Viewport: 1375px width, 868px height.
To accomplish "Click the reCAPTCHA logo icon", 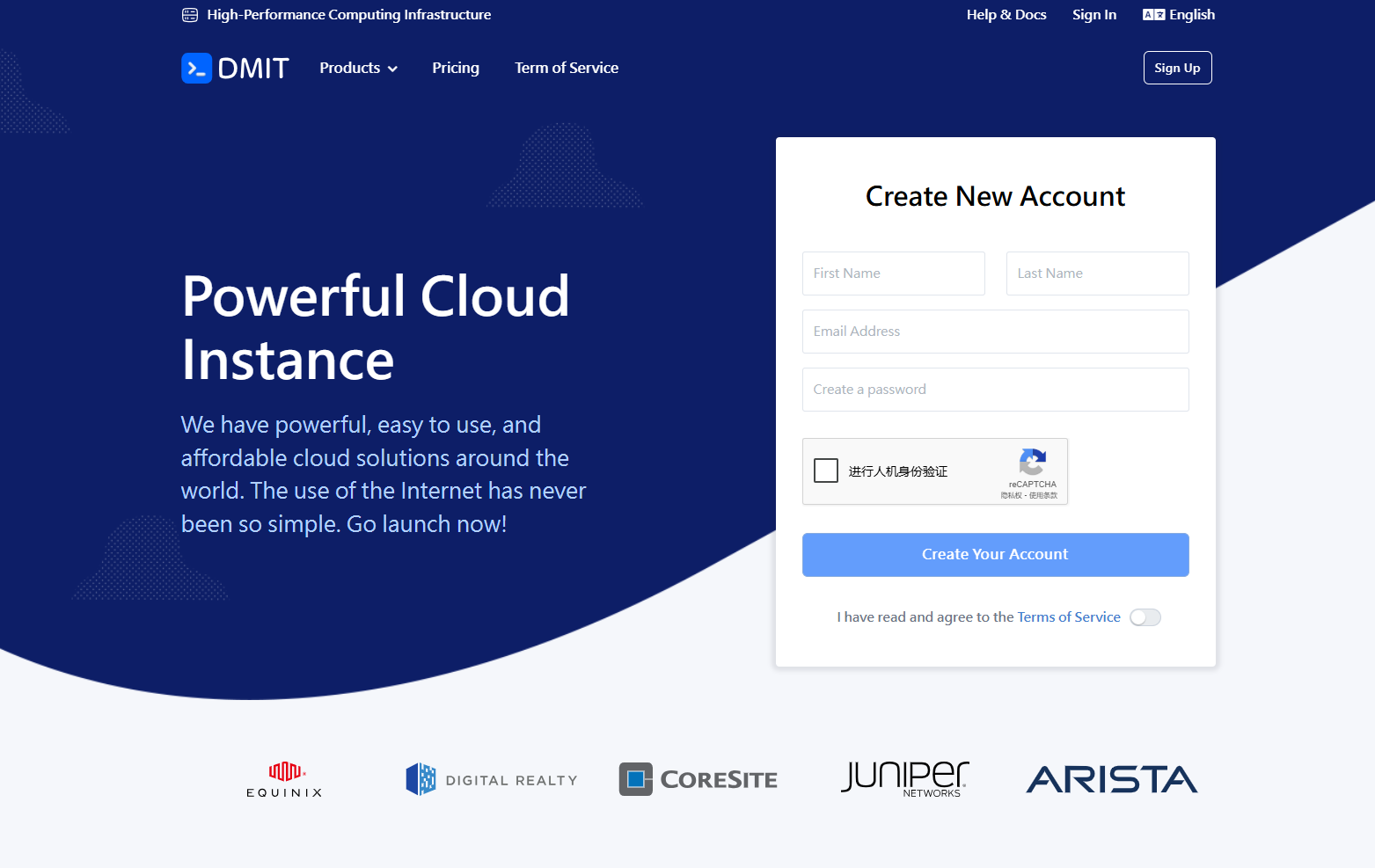I will point(1032,462).
